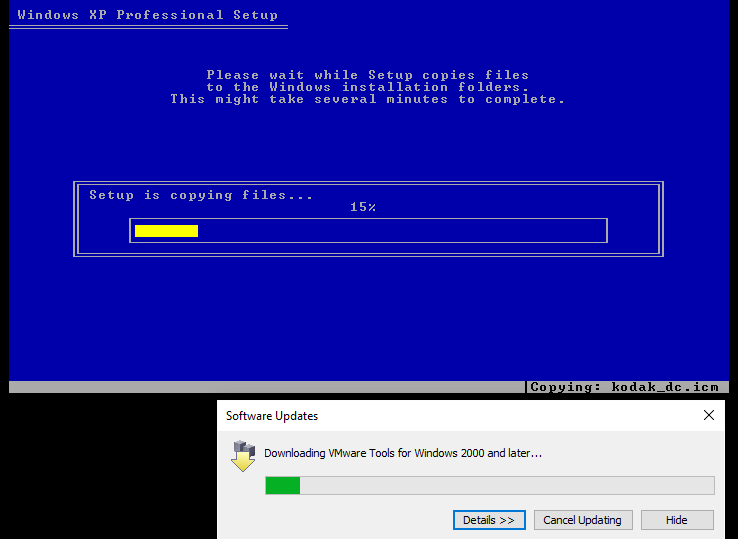Close the Software Updates dialog
This screenshot has height=539, width=738.
[x=708, y=415]
